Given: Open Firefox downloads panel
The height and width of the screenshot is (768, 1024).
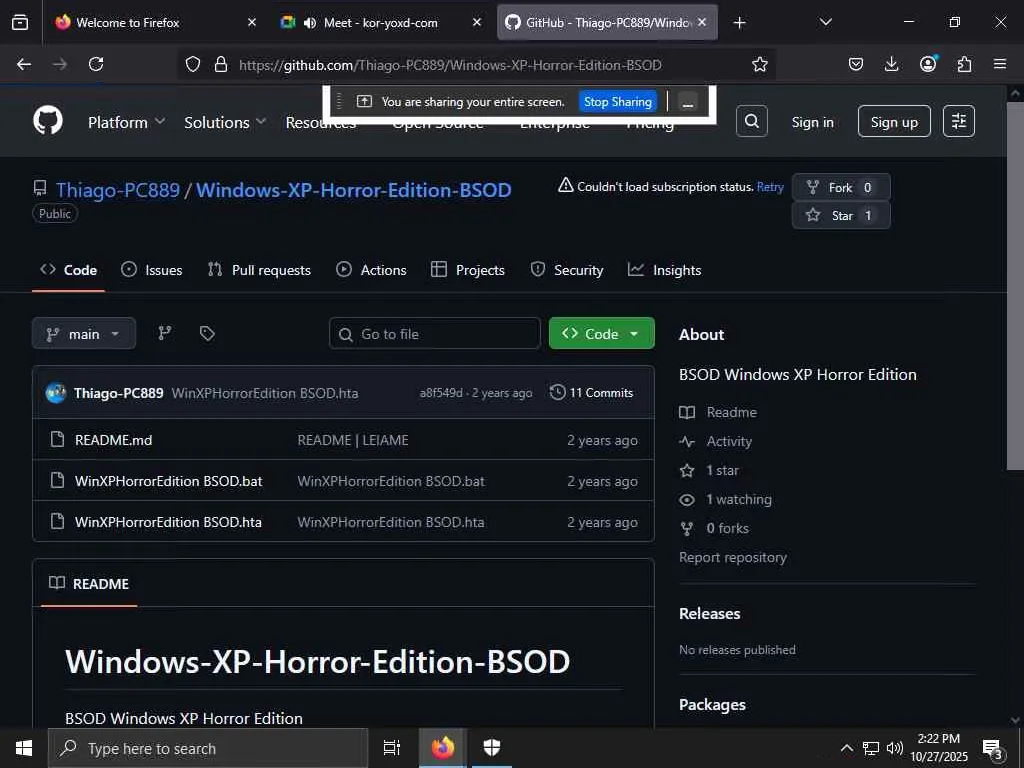Looking at the screenshot, I should [891, 64].
